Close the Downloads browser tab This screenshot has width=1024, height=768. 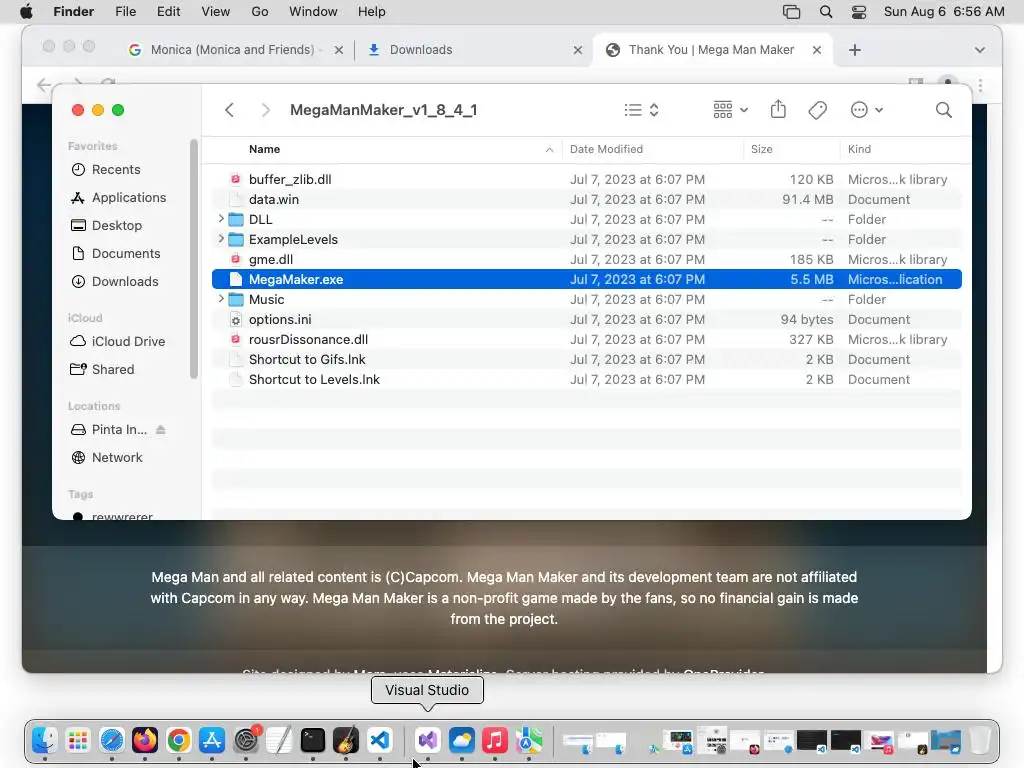577,50
